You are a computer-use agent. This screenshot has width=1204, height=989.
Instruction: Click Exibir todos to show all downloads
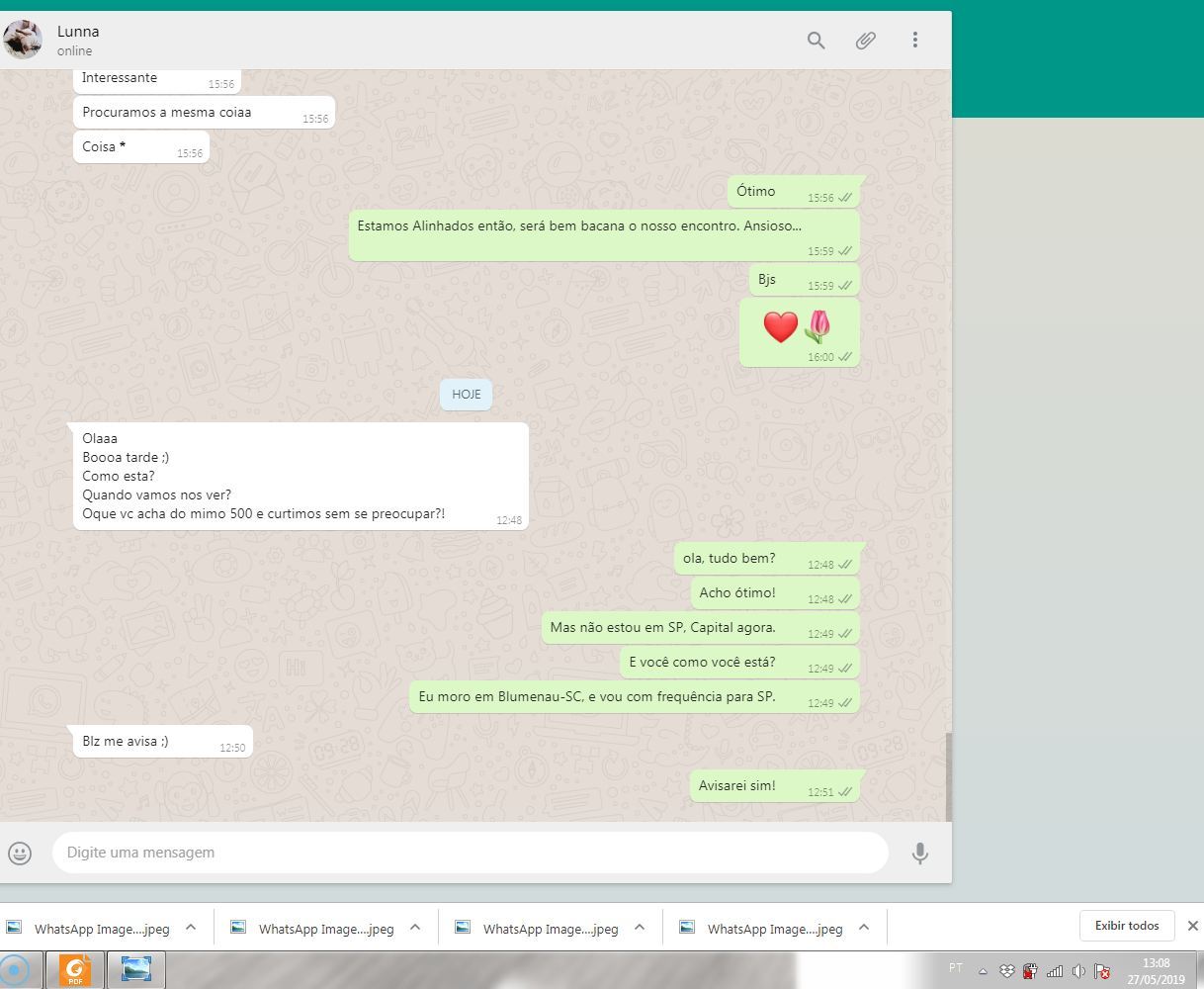tap(1126, 926)
